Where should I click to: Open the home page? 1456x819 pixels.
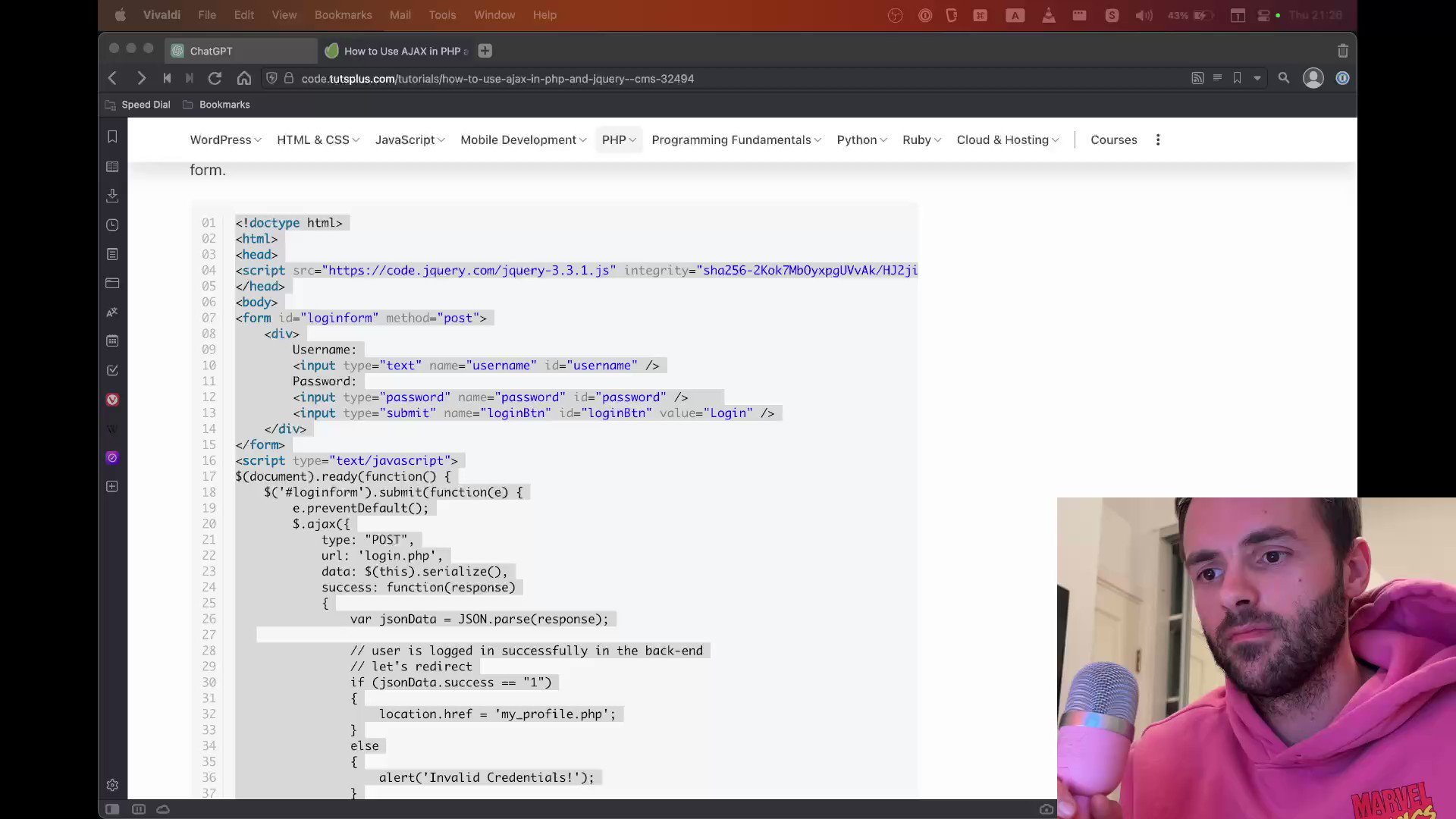pyautogui.click(x=244, y=78)
